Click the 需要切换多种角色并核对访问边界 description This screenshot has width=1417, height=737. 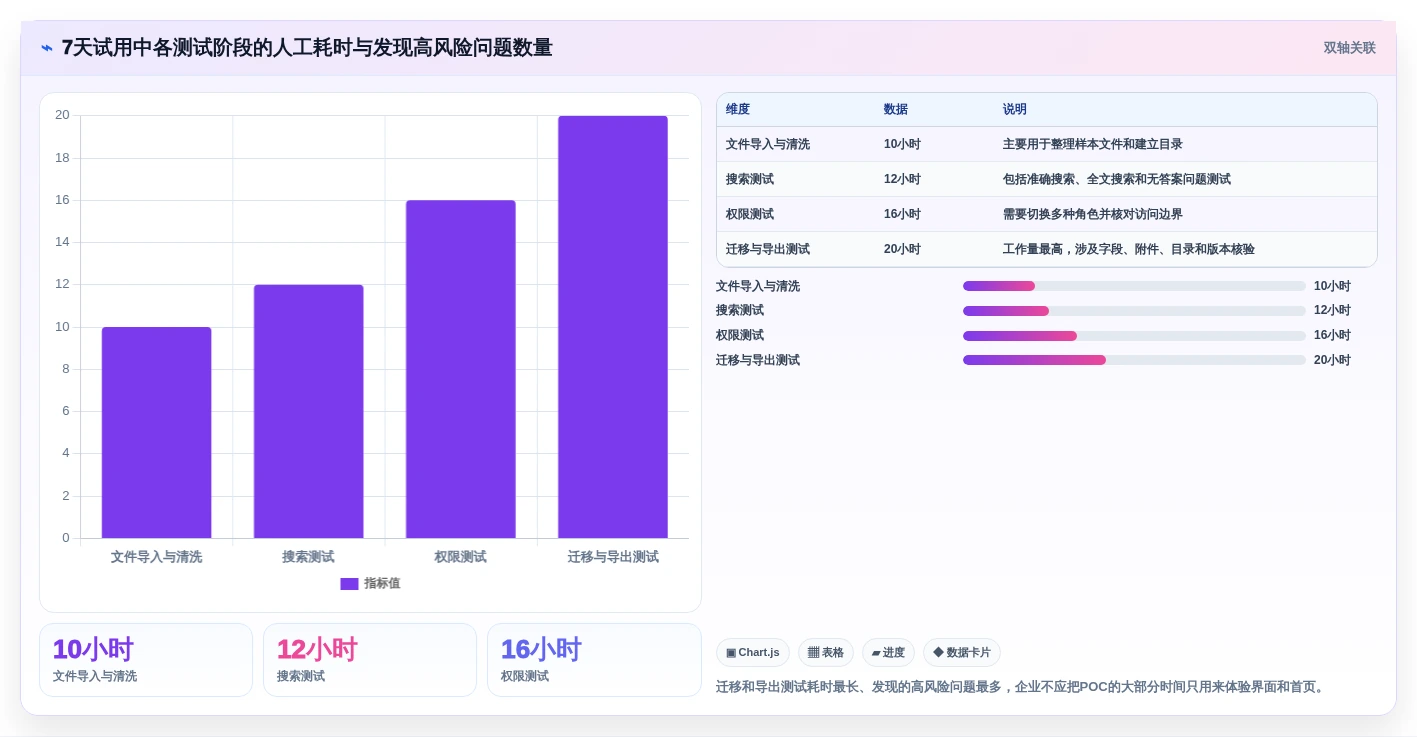[1093, 215]
